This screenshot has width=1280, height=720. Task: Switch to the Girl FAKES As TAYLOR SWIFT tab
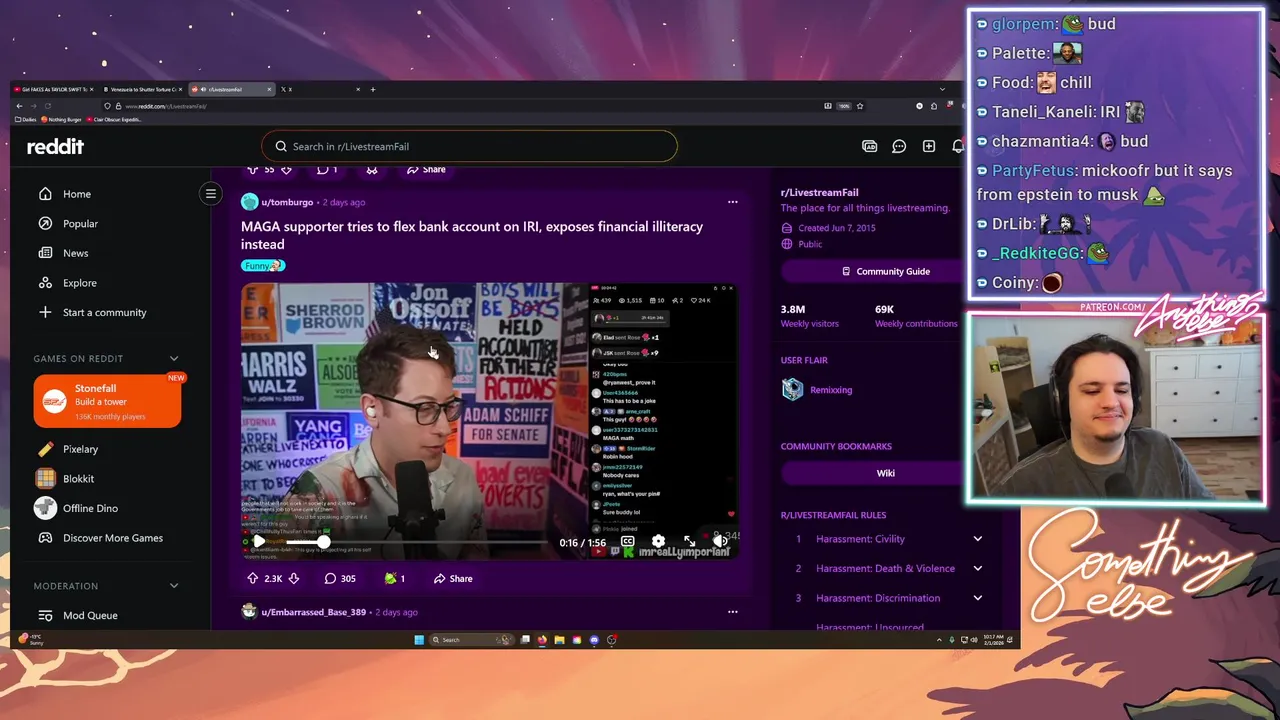[52, 89]
